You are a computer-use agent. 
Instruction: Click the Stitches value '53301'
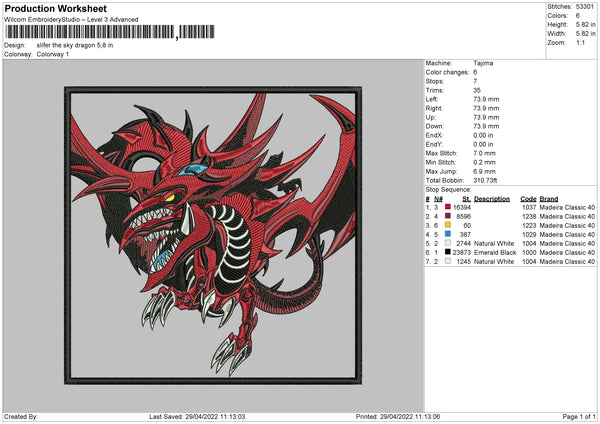(x=585, y=7)
